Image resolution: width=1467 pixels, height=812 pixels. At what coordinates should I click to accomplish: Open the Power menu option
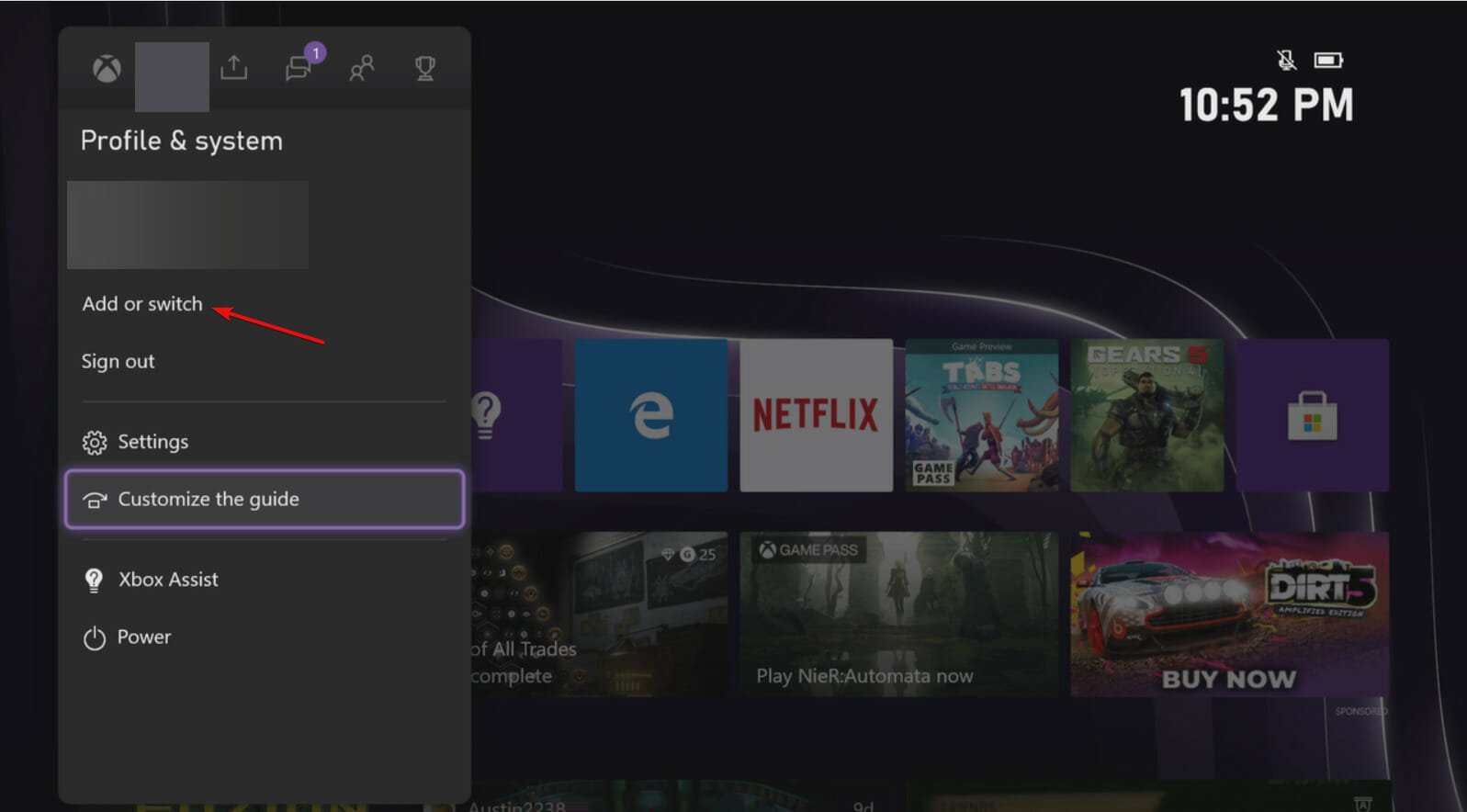click(265, 637)
